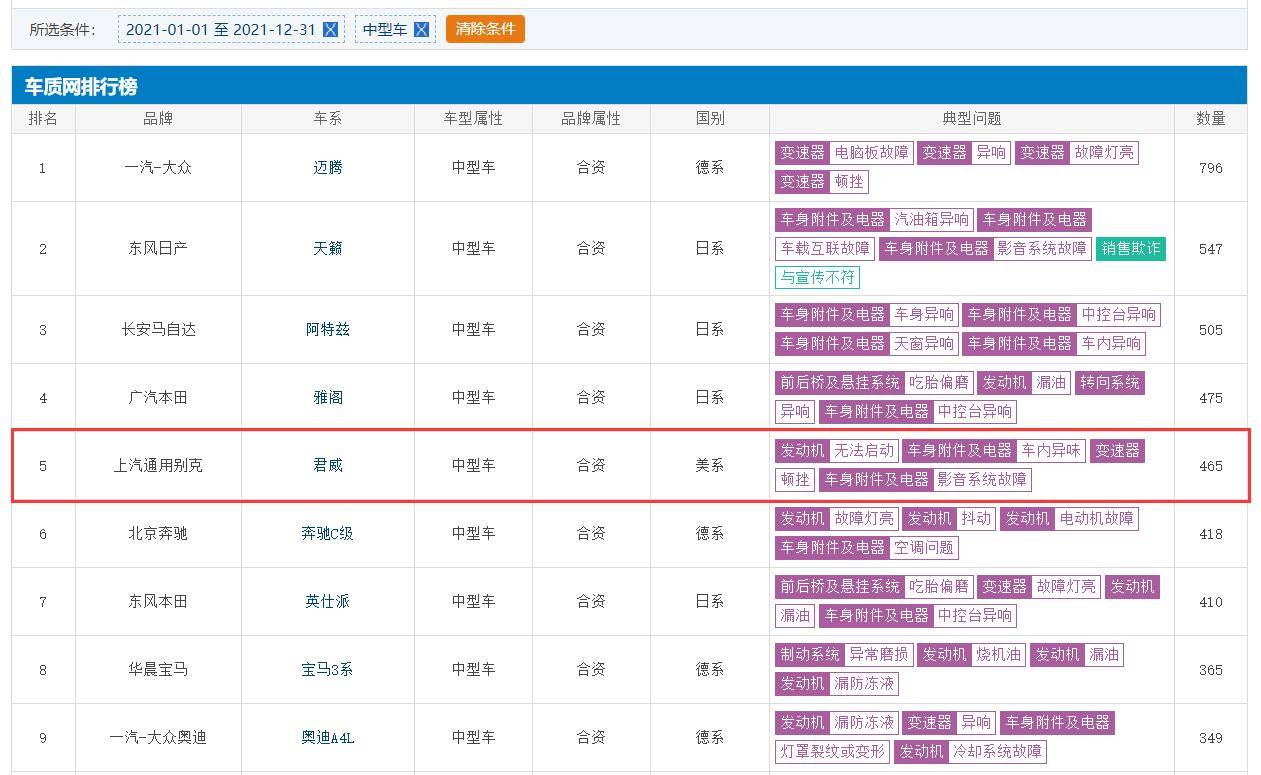Remove the 2021 date range filter
The width and height of the screenshot is (1261, 775).
tap(330, 30)
